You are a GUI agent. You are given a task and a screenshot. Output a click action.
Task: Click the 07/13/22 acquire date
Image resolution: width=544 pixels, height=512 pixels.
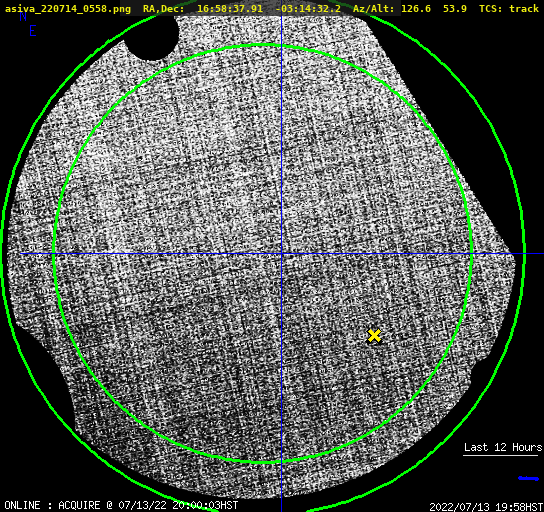(143, 505)
